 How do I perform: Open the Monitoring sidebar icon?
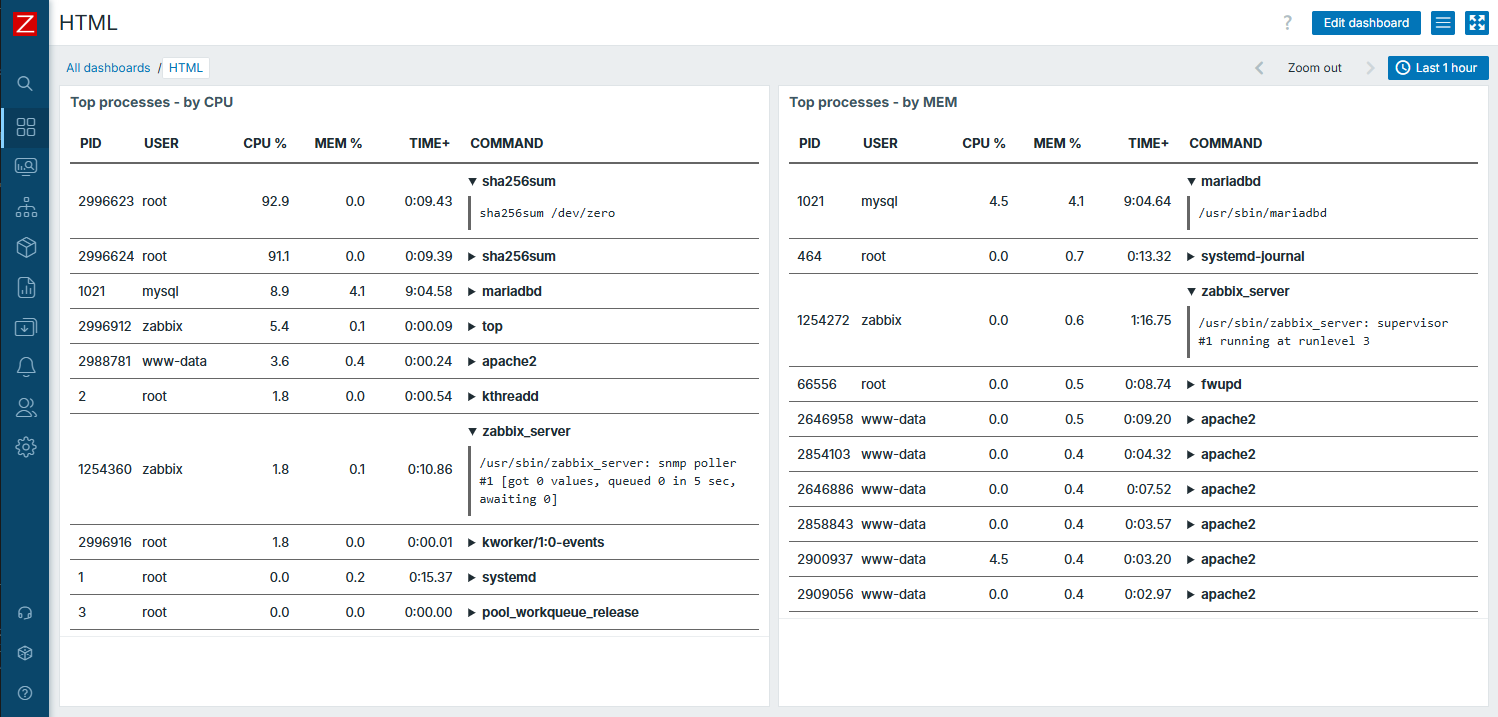coord(26,167)
